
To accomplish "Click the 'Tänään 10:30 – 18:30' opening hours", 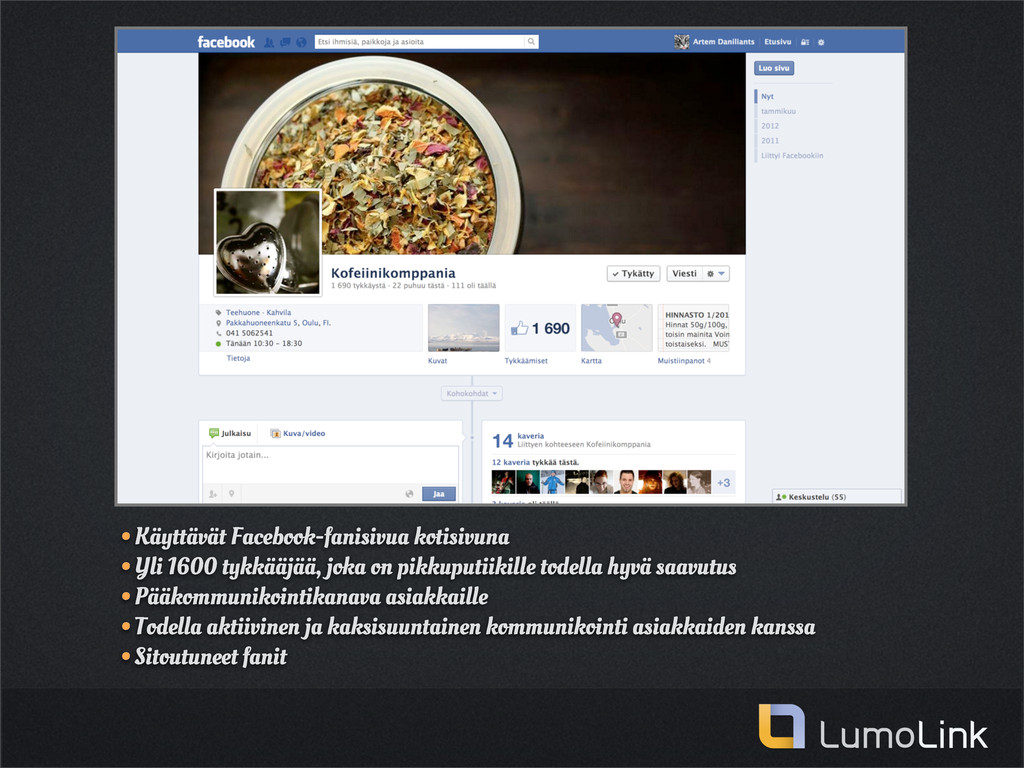I will (264, 344).
